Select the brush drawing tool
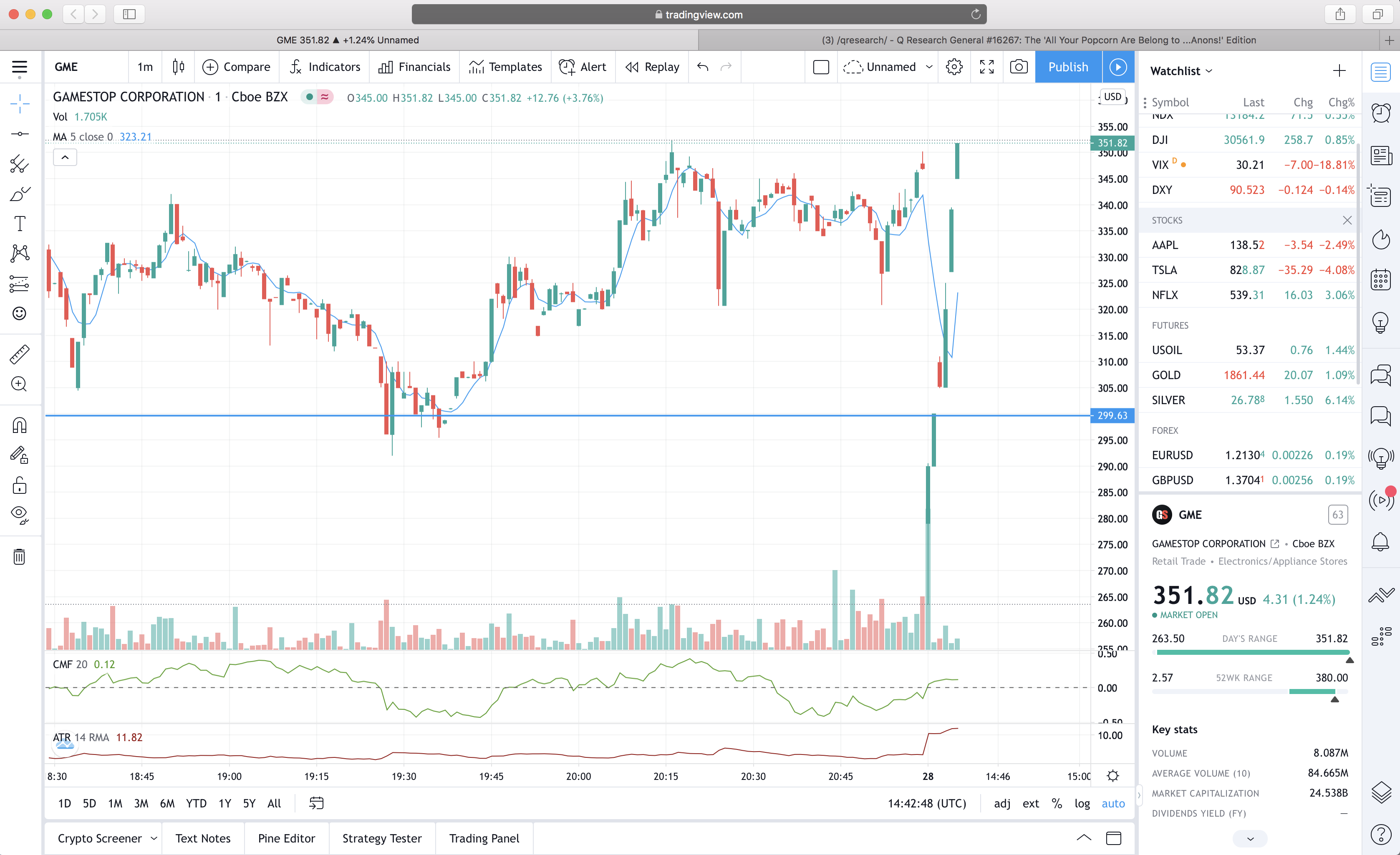The width and height of the screenshot is (1400, 855). tap(19, 194)
